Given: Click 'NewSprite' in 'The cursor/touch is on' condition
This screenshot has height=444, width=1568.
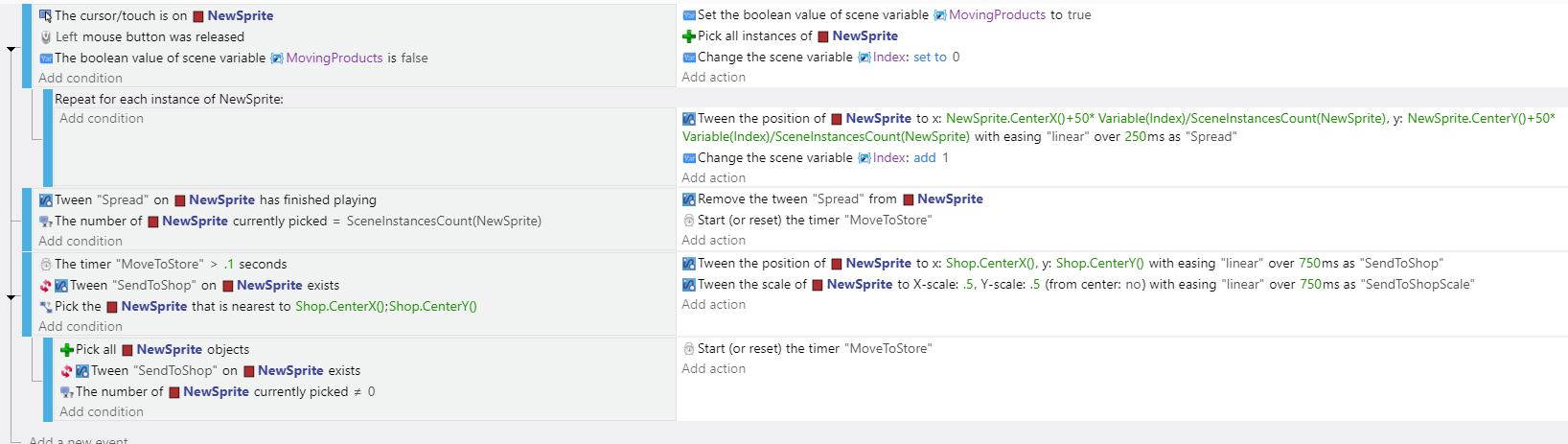Looking at the screenshot, I should pos(241,16).
